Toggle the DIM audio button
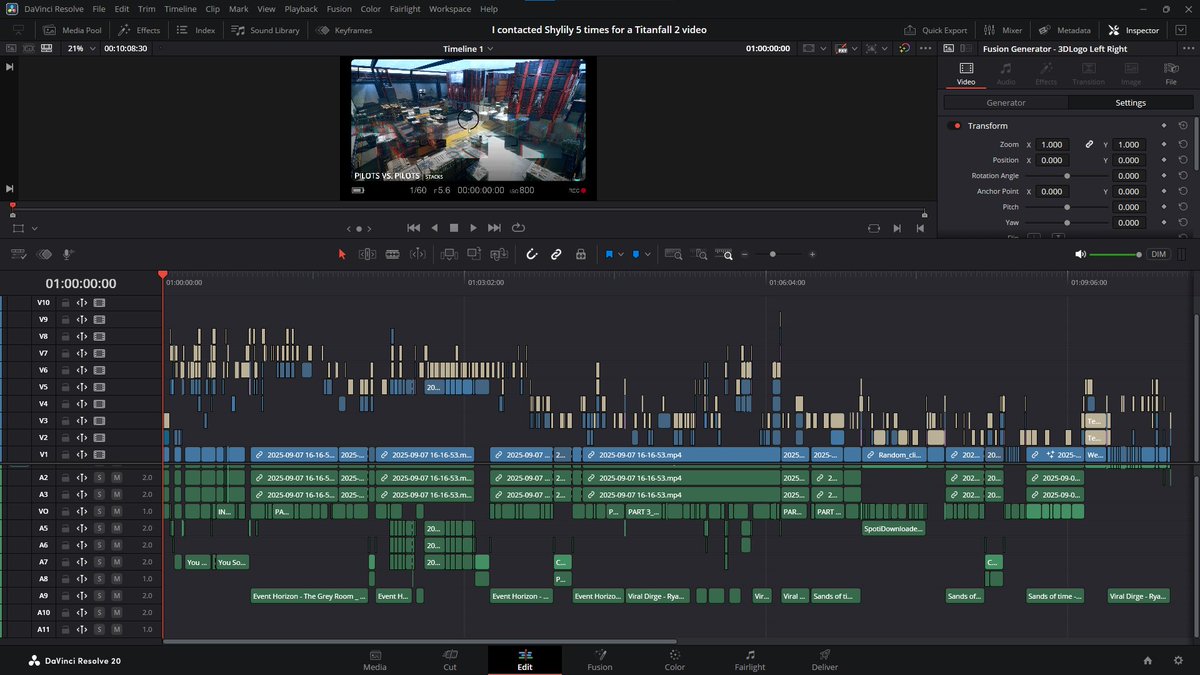Viewport: 1200px width, 675px height. (1158, 254)
